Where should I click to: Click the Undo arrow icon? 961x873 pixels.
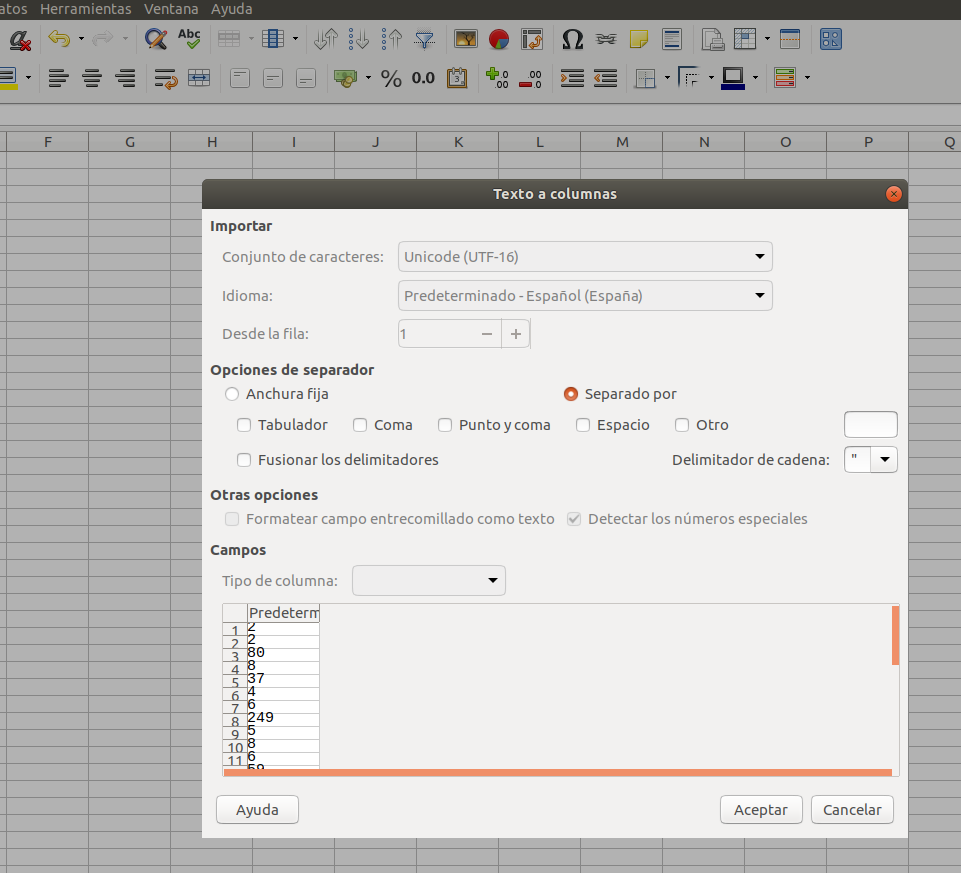coord(59,39)
